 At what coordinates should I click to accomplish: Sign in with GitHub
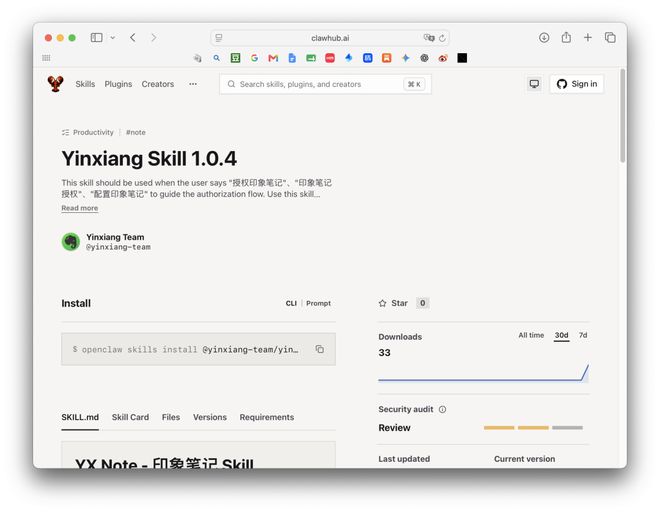coord(577,84)
